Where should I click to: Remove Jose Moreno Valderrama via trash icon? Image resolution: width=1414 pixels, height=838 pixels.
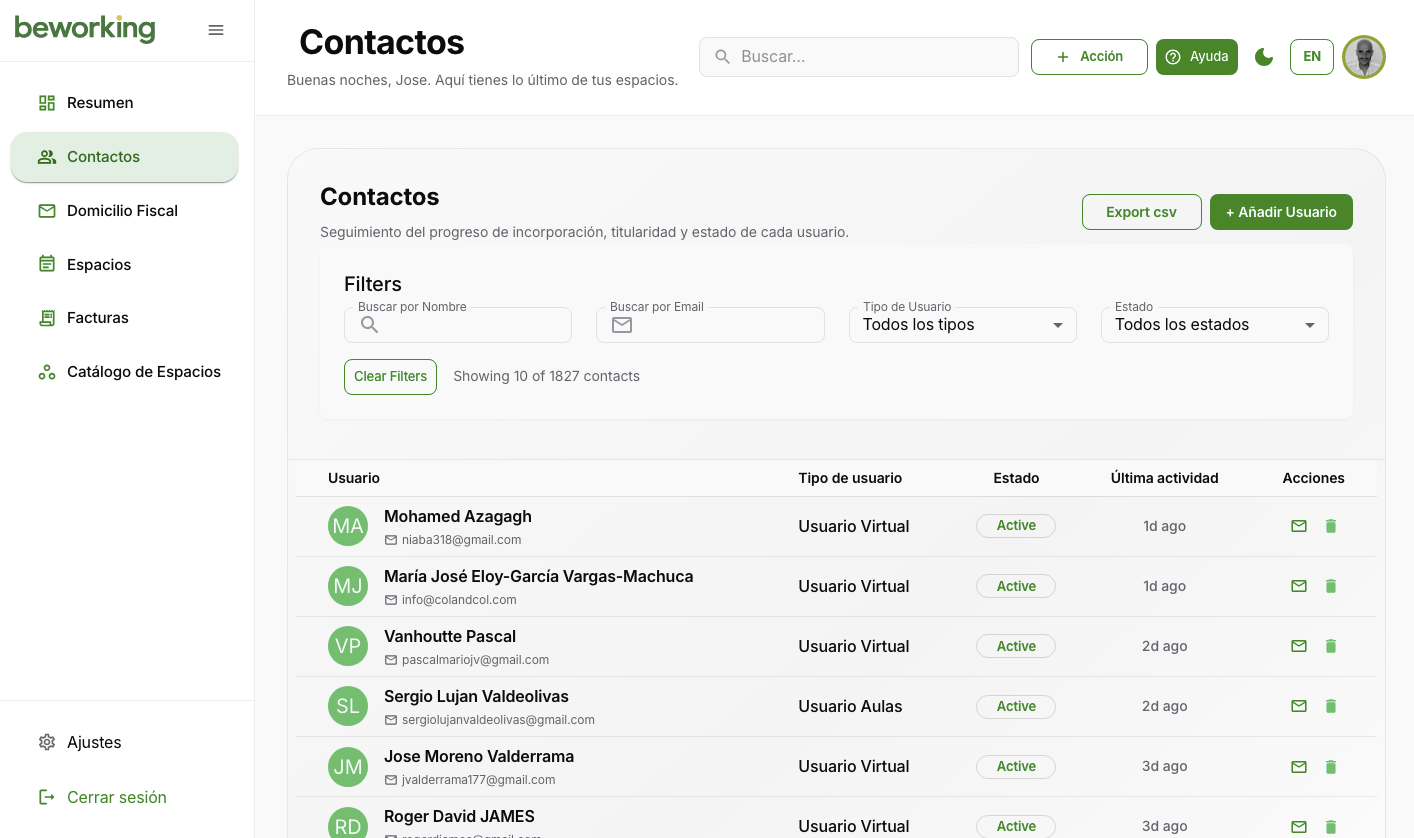point(1331,766)
